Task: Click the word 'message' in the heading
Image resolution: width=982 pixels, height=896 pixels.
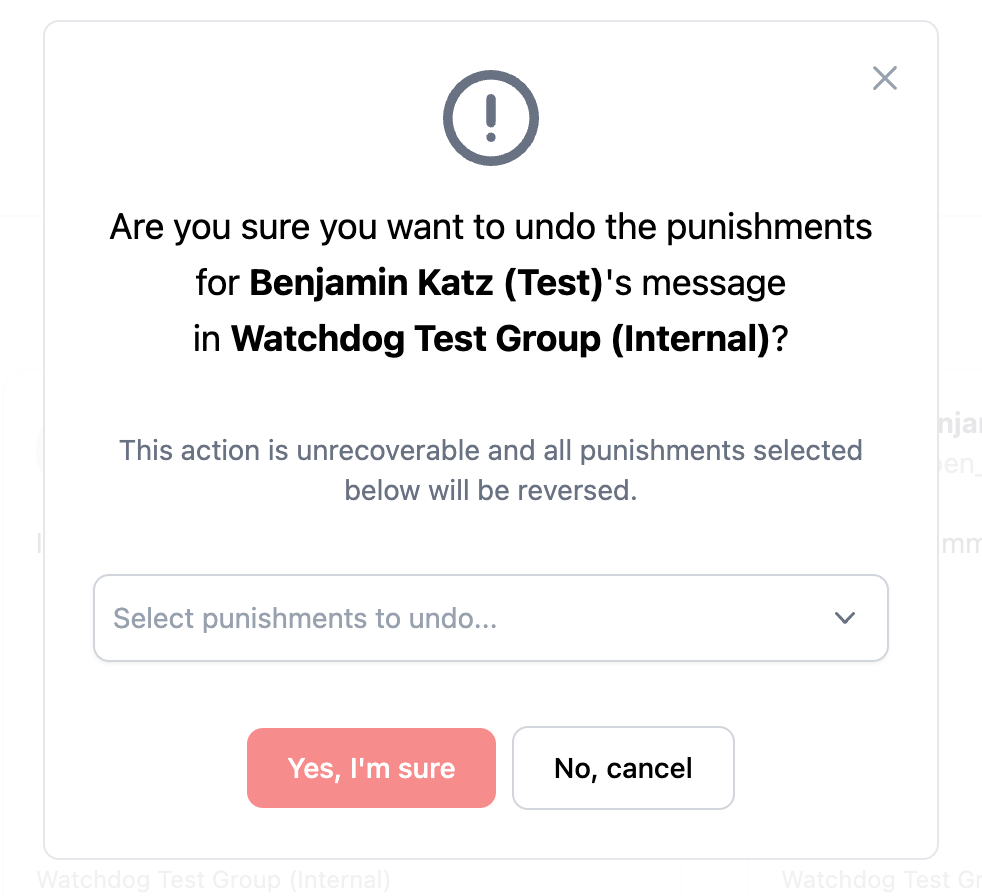Action: click(713, 283)
